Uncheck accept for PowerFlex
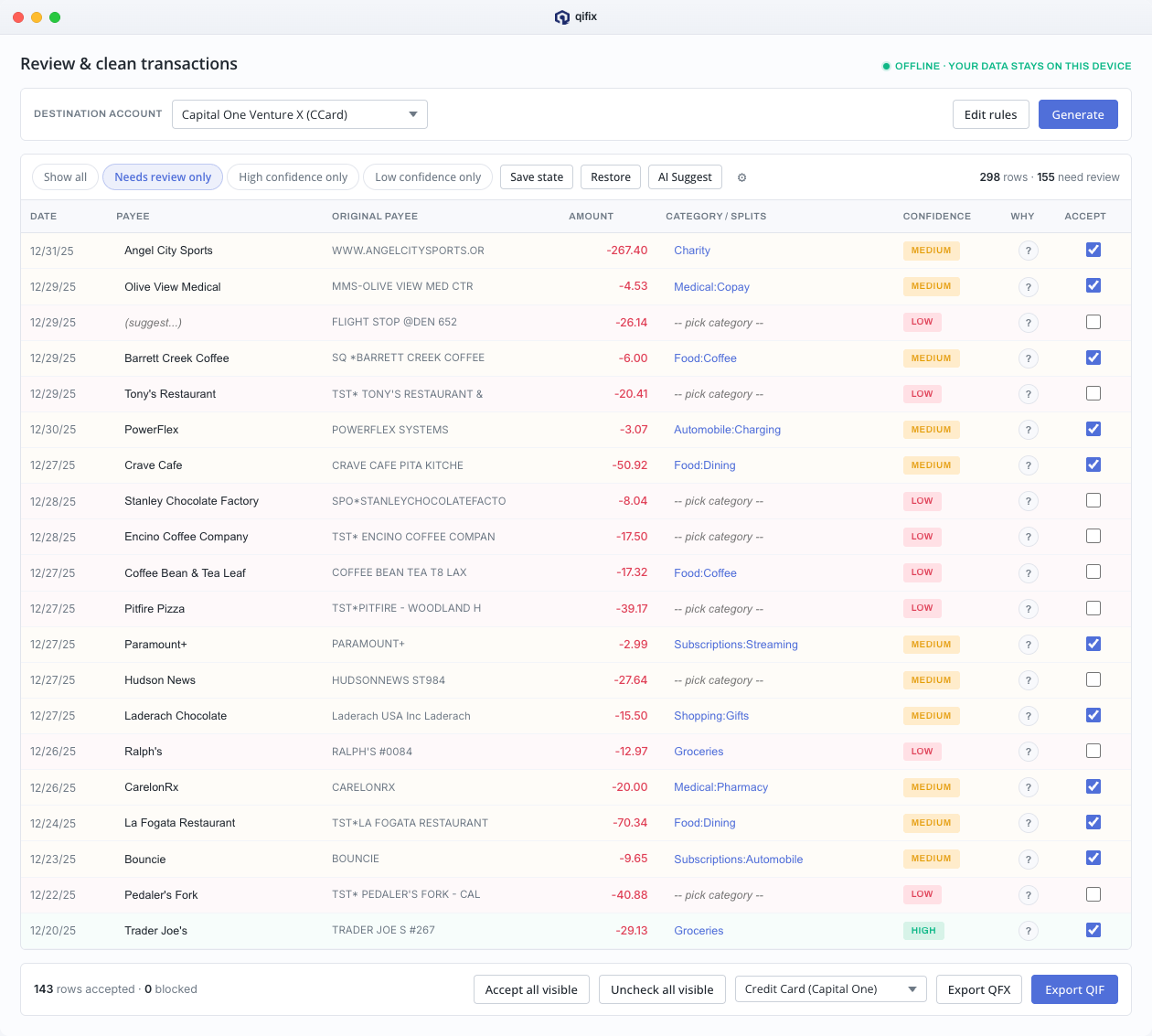 [1093, 429]
